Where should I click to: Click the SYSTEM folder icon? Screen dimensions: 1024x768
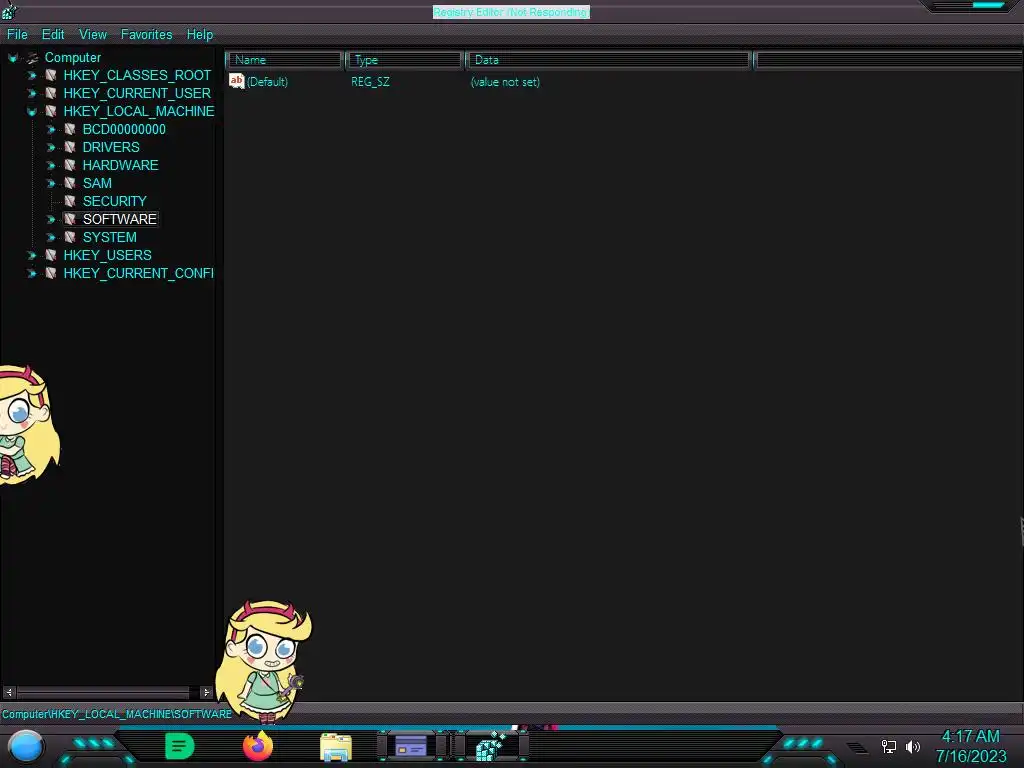click(x=70, y=237)
